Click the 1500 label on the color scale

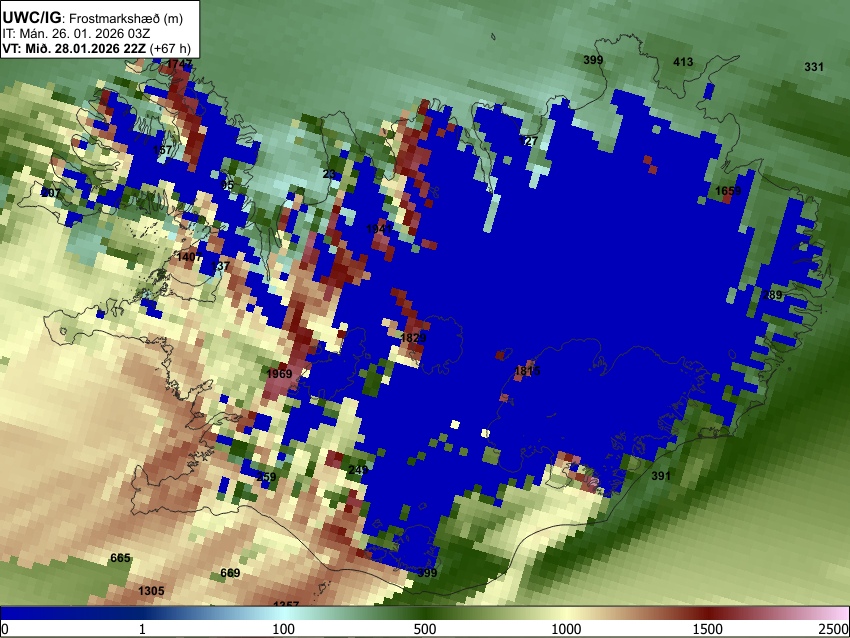(x=707, y=629)
